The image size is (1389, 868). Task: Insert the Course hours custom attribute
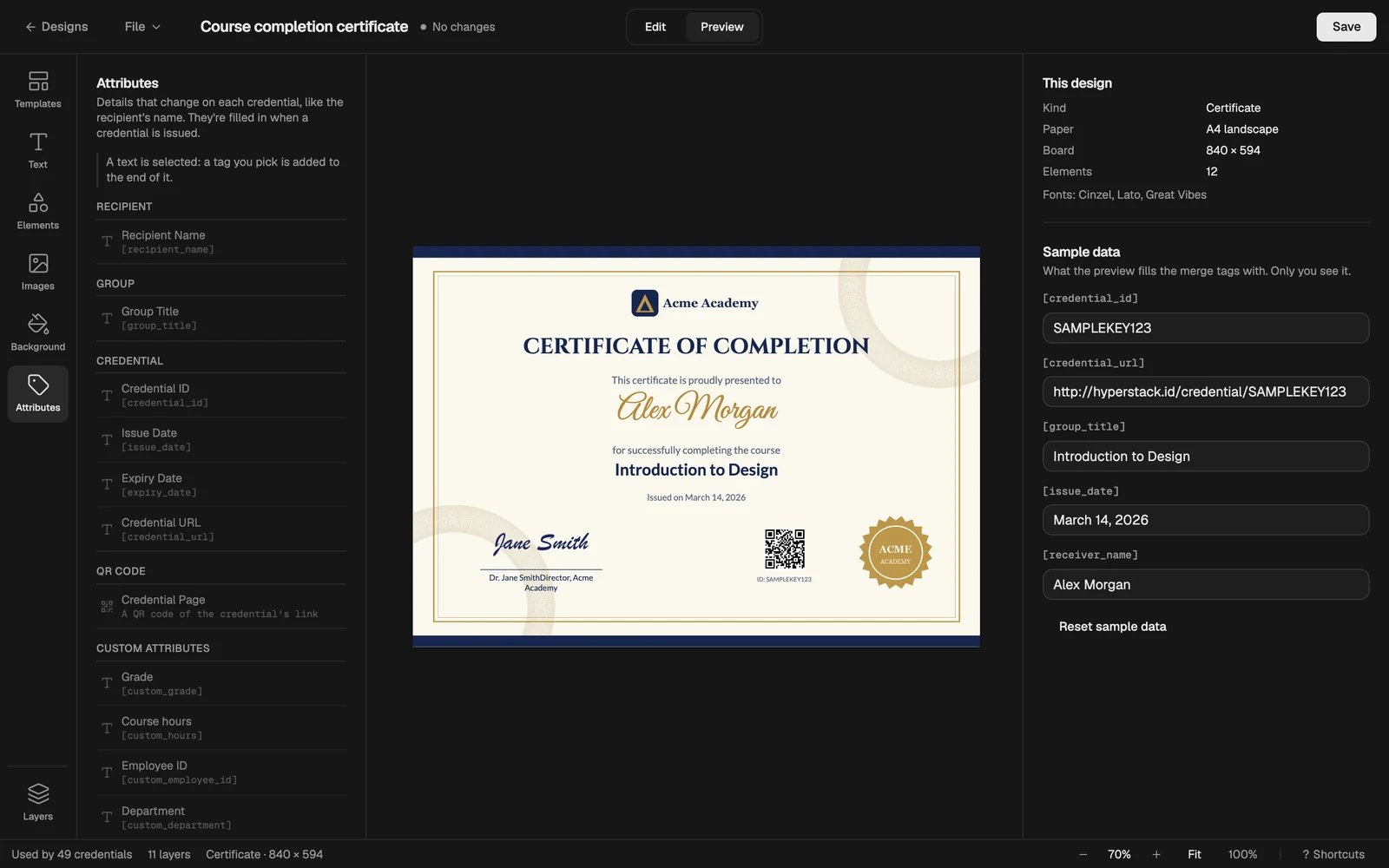[x=221, y=728]
